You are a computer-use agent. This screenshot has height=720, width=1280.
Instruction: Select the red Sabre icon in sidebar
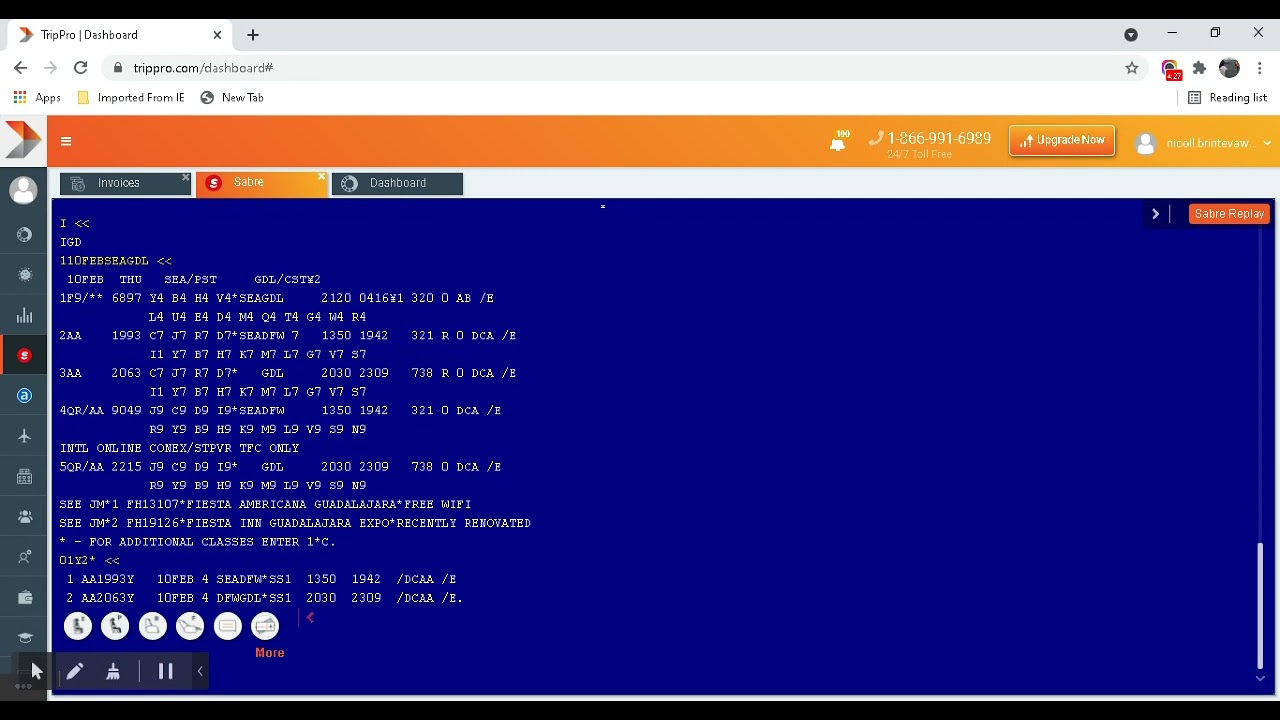(x=24, y=355)
